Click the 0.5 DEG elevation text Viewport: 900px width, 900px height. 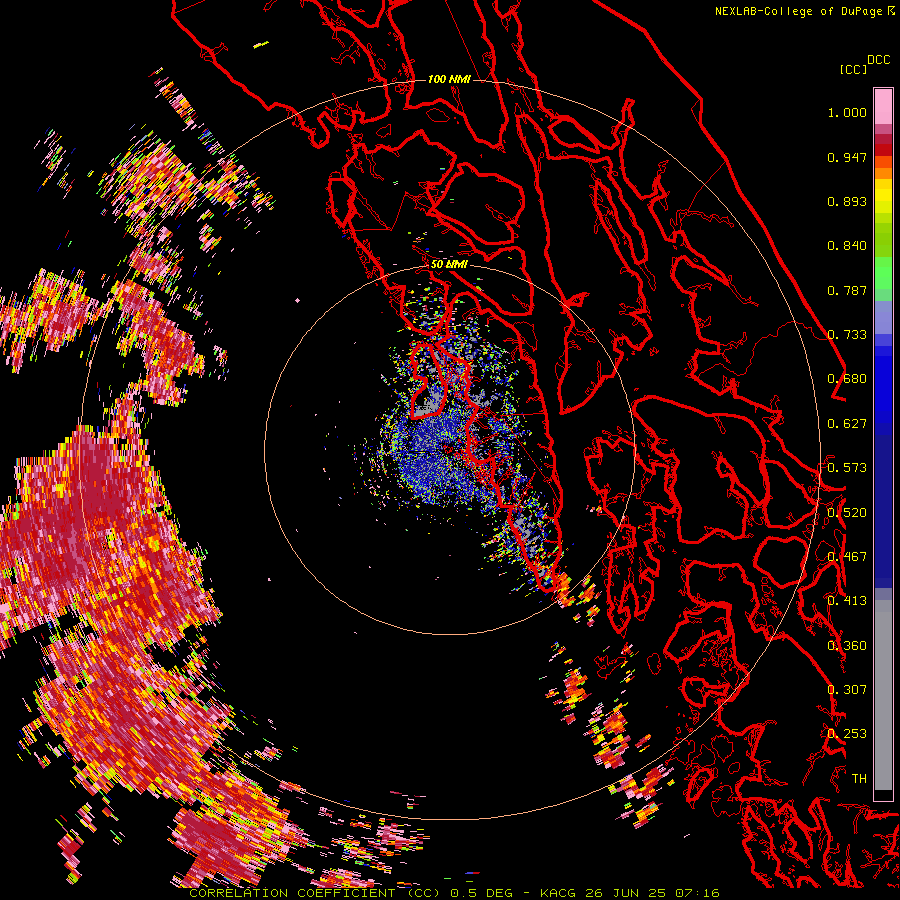pos(481,893)
